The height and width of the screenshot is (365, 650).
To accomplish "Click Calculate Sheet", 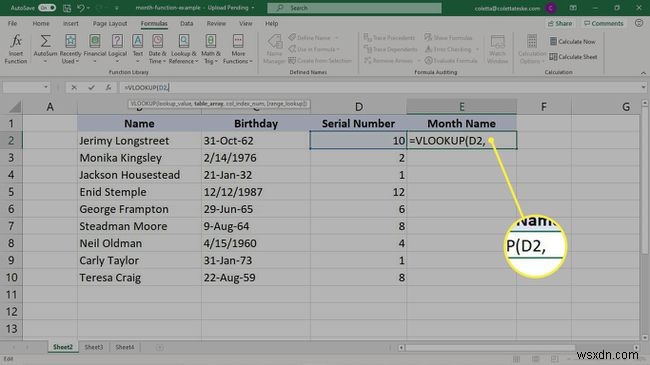I will (573, 57).
